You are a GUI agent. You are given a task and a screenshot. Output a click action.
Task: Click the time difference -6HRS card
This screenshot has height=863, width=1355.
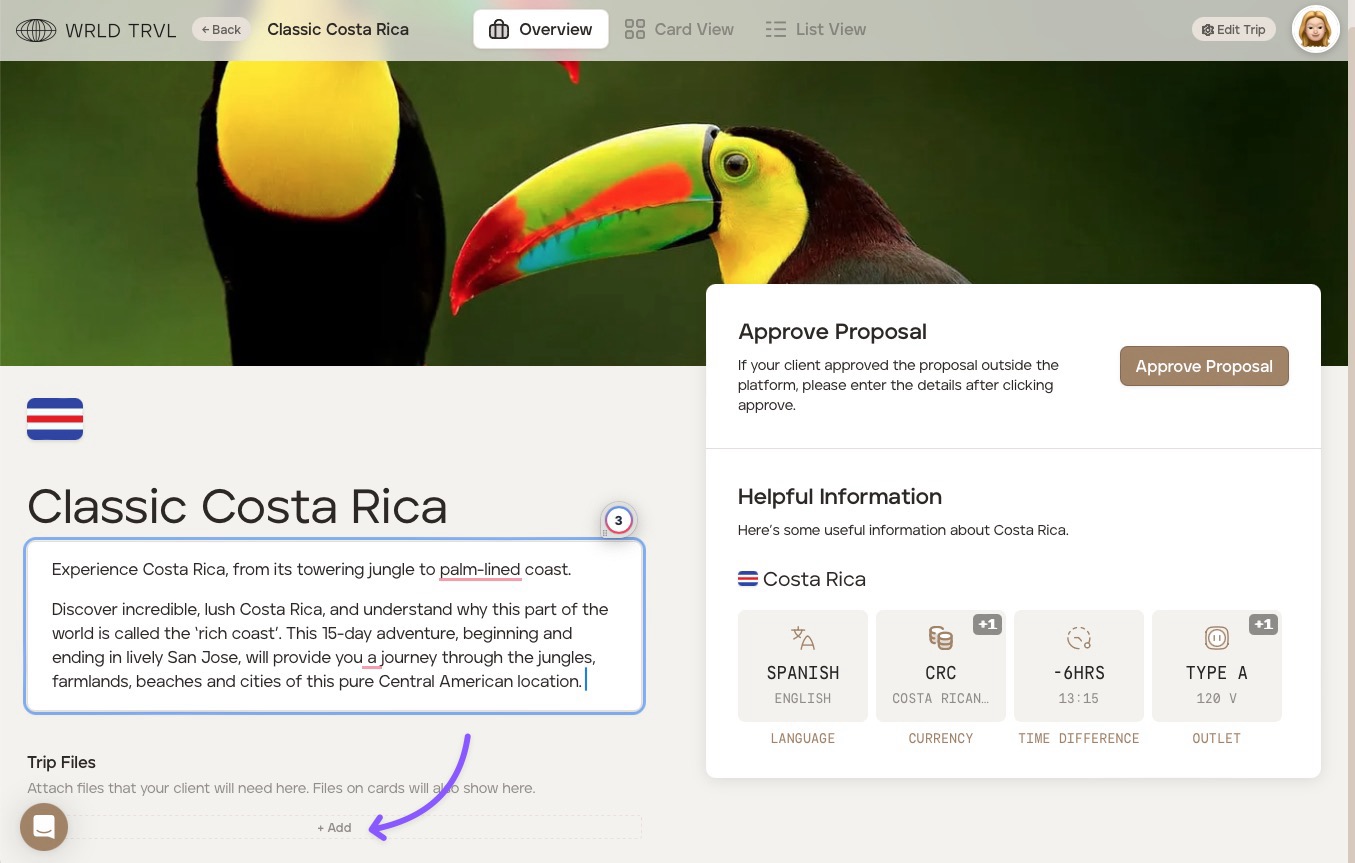tap(1078, 666)
